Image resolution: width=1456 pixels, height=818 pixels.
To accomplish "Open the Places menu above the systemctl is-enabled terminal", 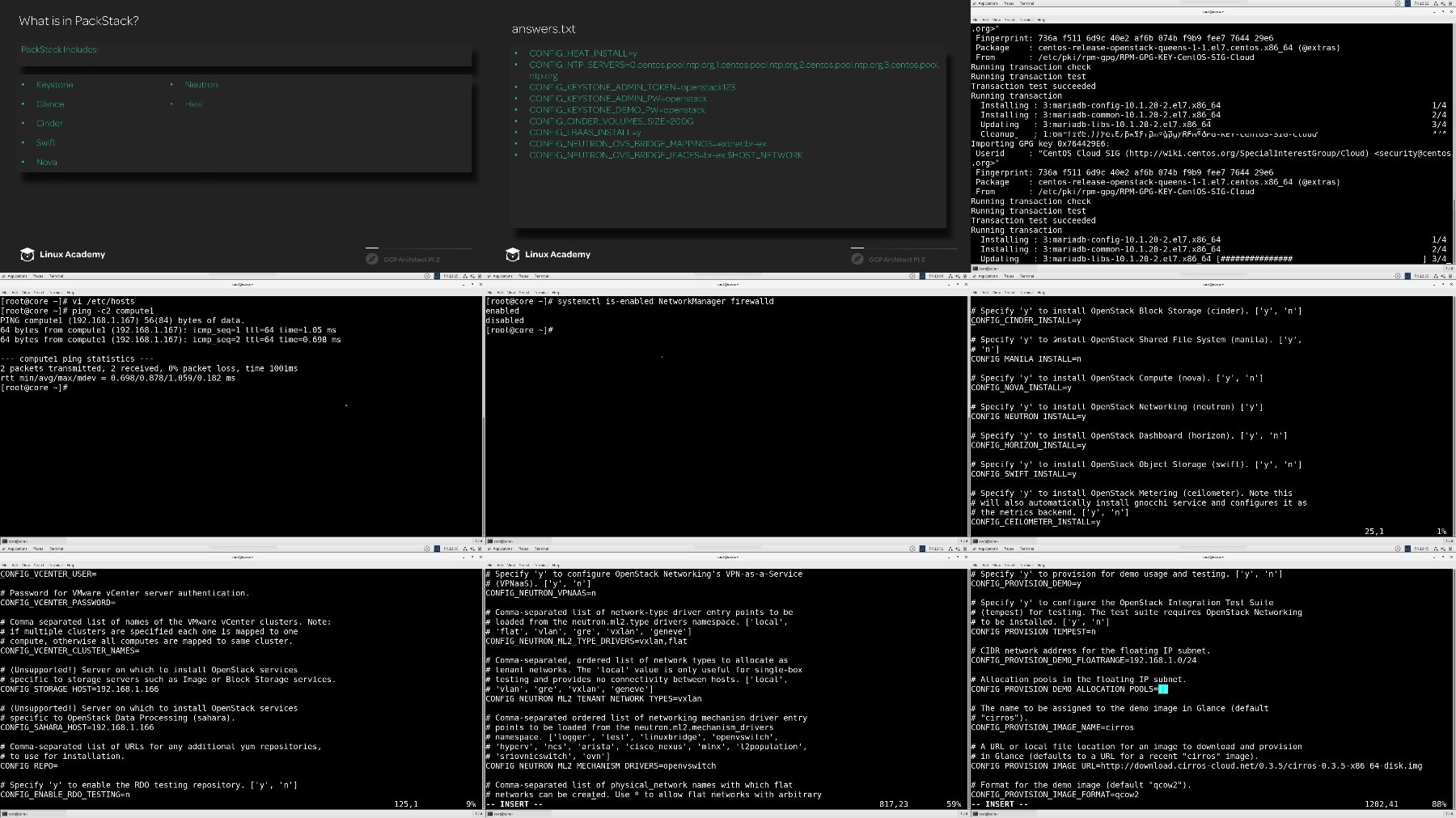I will tap(523, 276).
